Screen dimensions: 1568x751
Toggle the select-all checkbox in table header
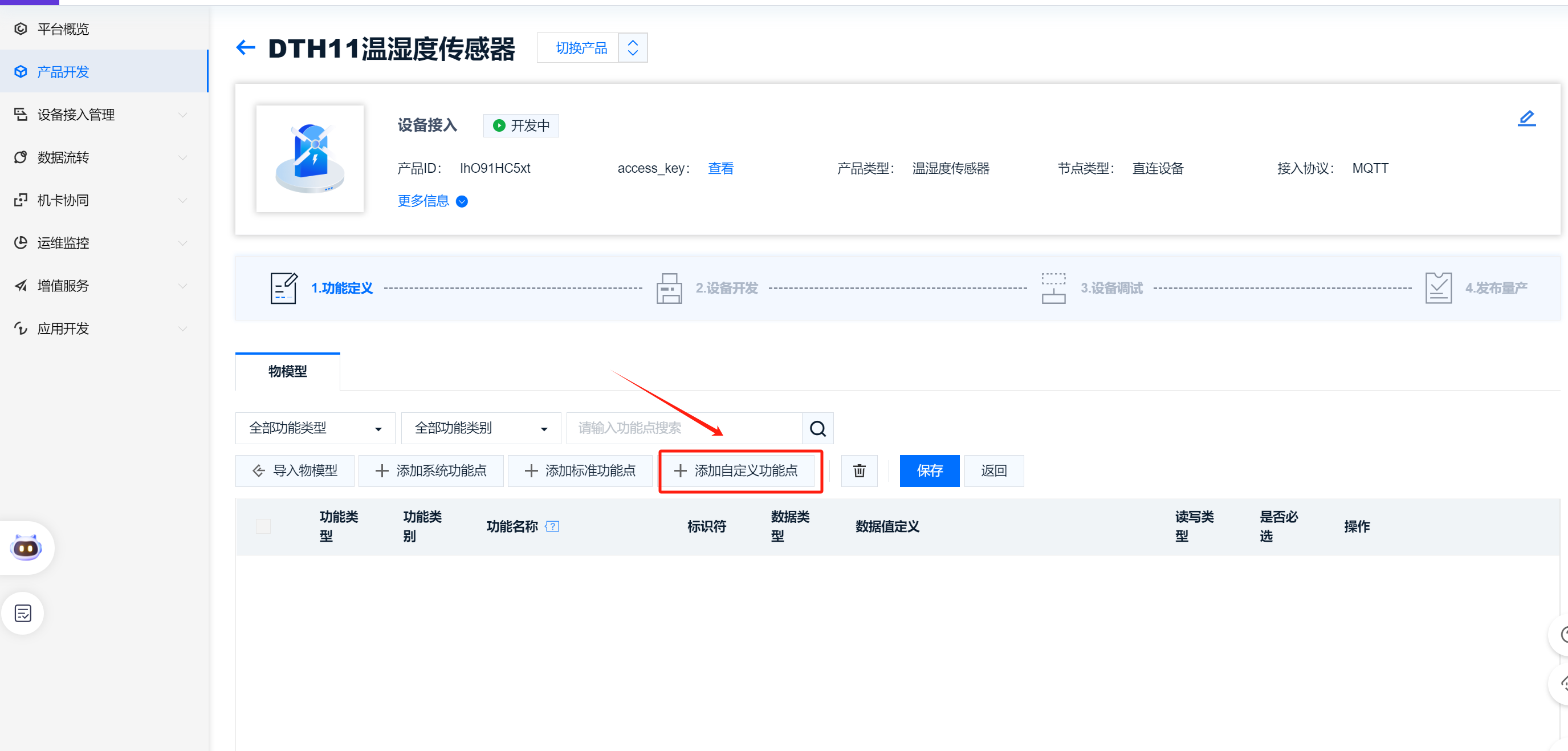263,526
